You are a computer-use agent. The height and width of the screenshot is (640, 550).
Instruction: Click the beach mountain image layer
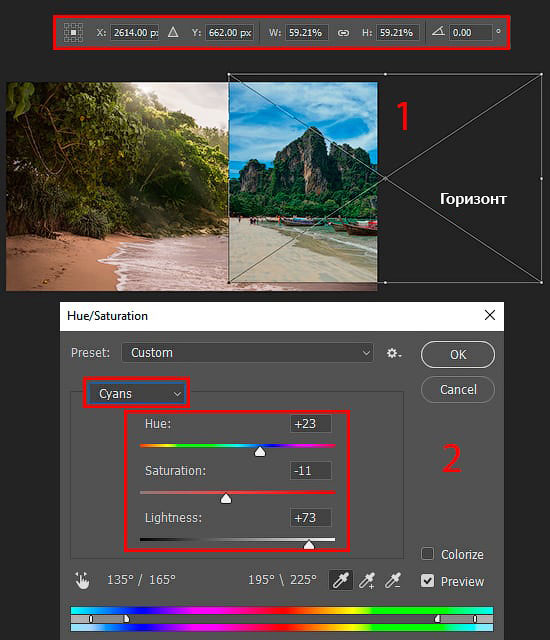pyautogui.click(x=303, y=182)
